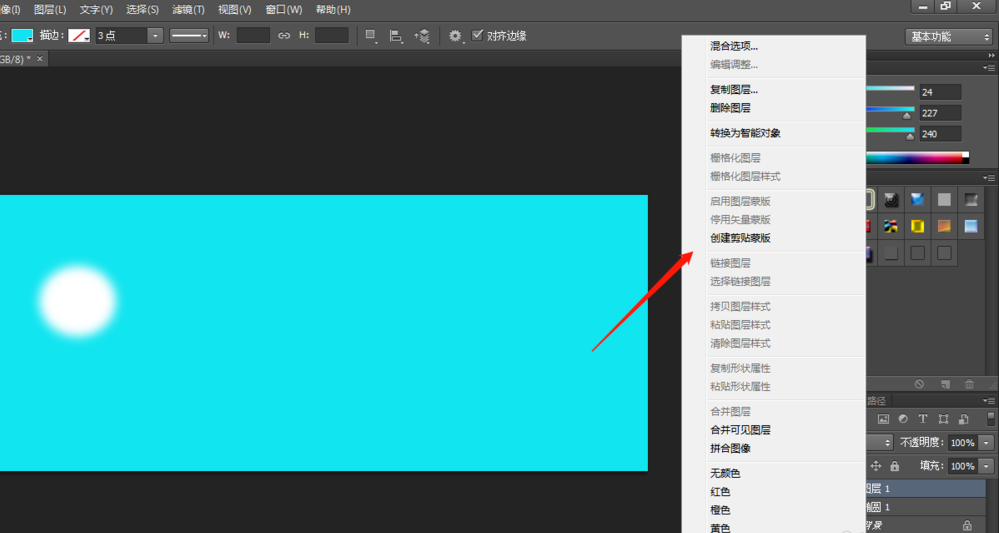Expand the stroke width 3点 dropdown
Screen dimensions: 999x533
(x=155, y=36)
